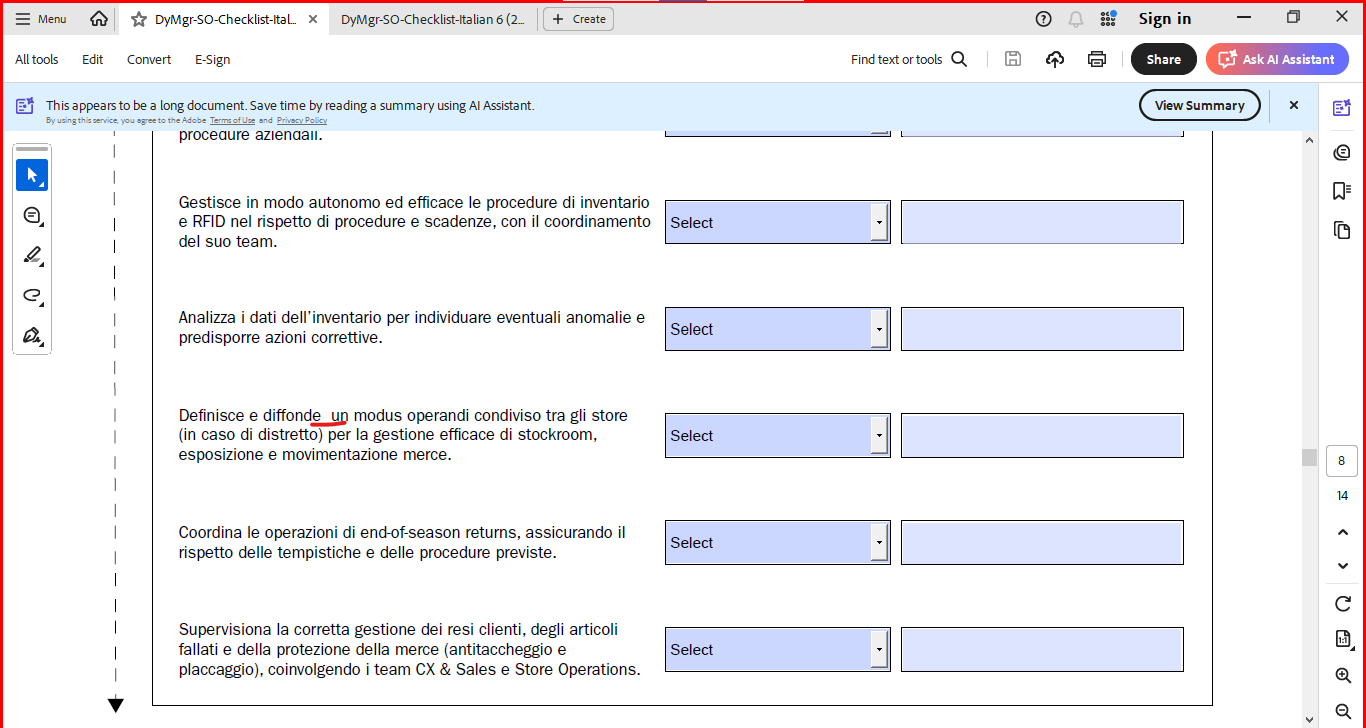Zoom in using the magnifier plus icon
1366x728 pixels.
1343,676
